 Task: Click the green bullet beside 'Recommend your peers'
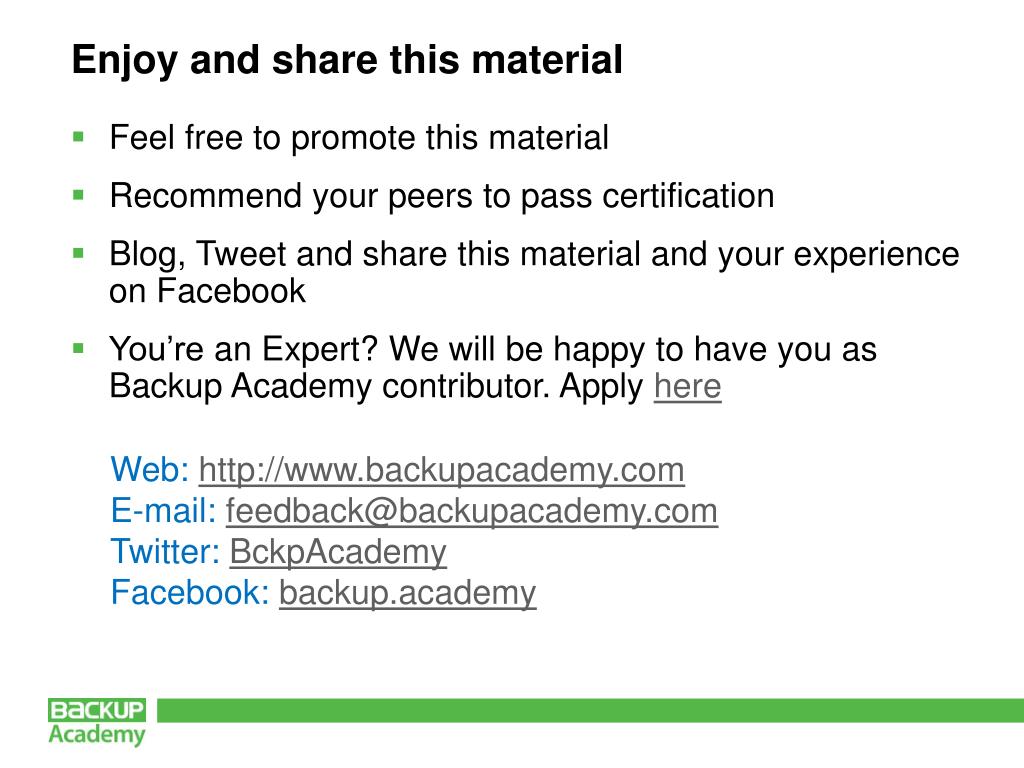[x=79, y=195]
